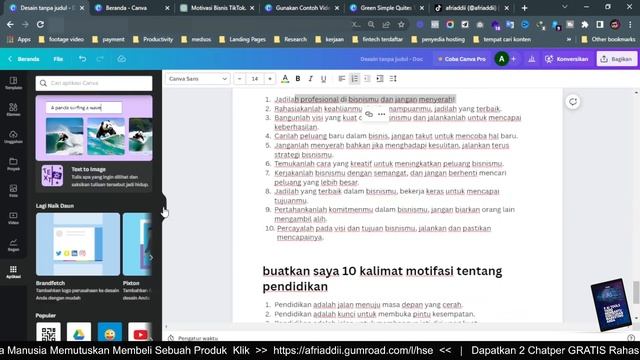Toggle the numbered list button
This screenshot has height=360, width=640.
pos(354,78)
